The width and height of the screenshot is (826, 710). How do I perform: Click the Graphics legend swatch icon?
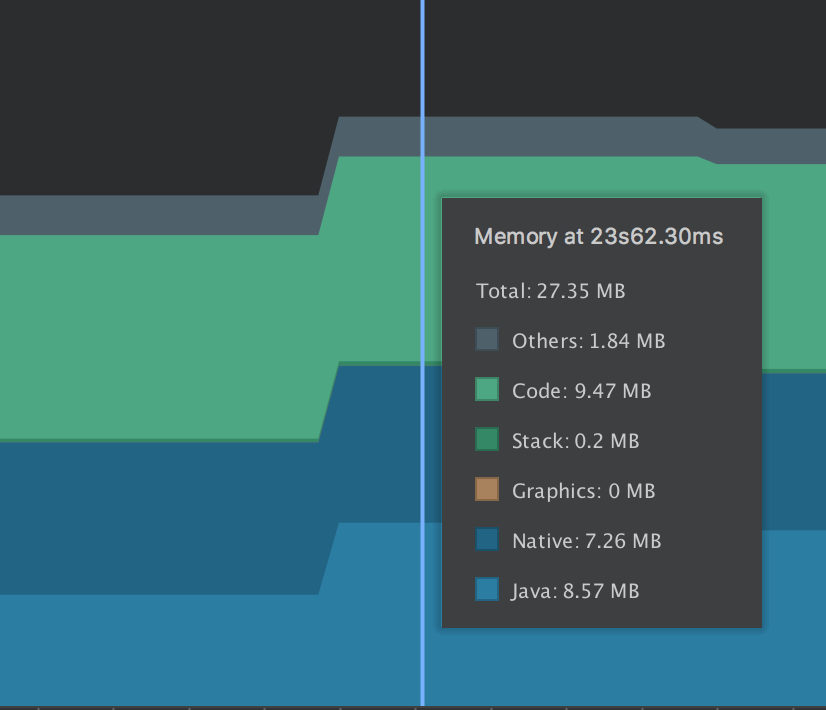pyautogui.click(x=487, y=489)
